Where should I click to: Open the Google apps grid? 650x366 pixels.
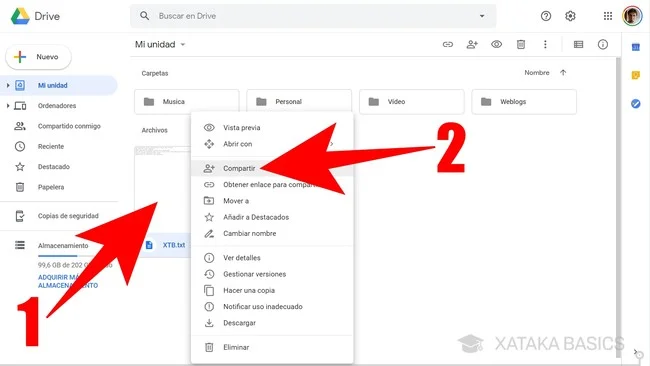(608, 16)
